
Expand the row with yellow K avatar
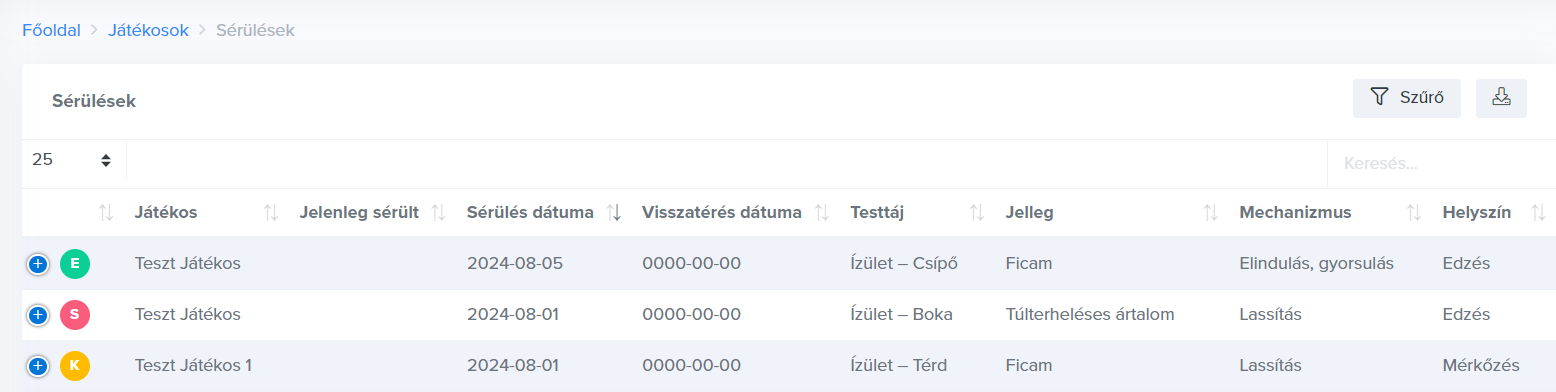[37, 365]
